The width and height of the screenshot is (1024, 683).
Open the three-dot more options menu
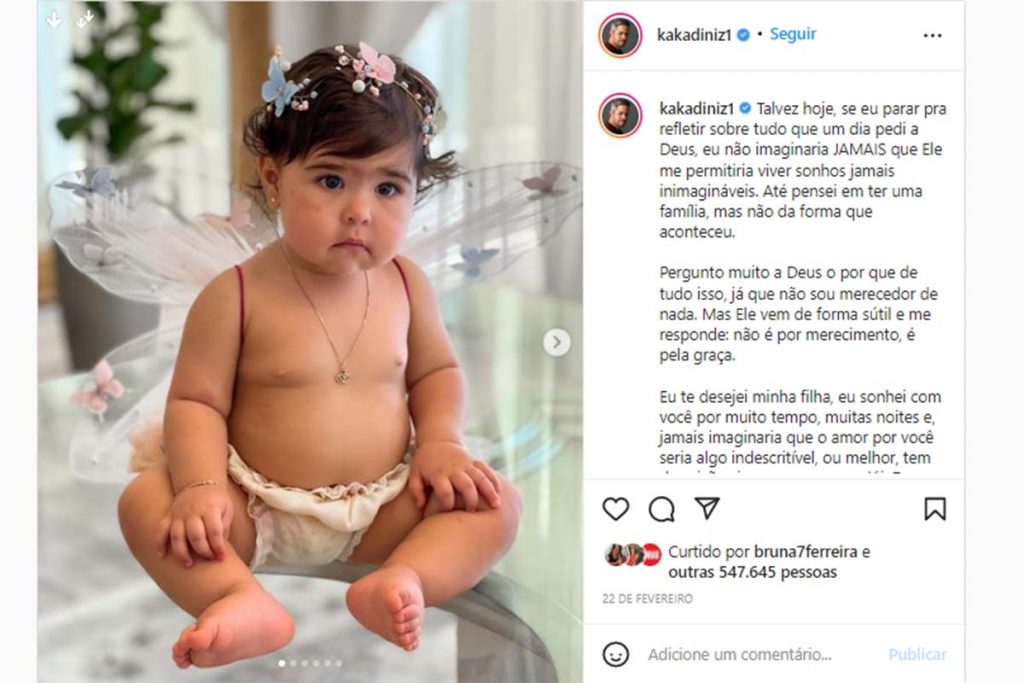tap(932, 35)
